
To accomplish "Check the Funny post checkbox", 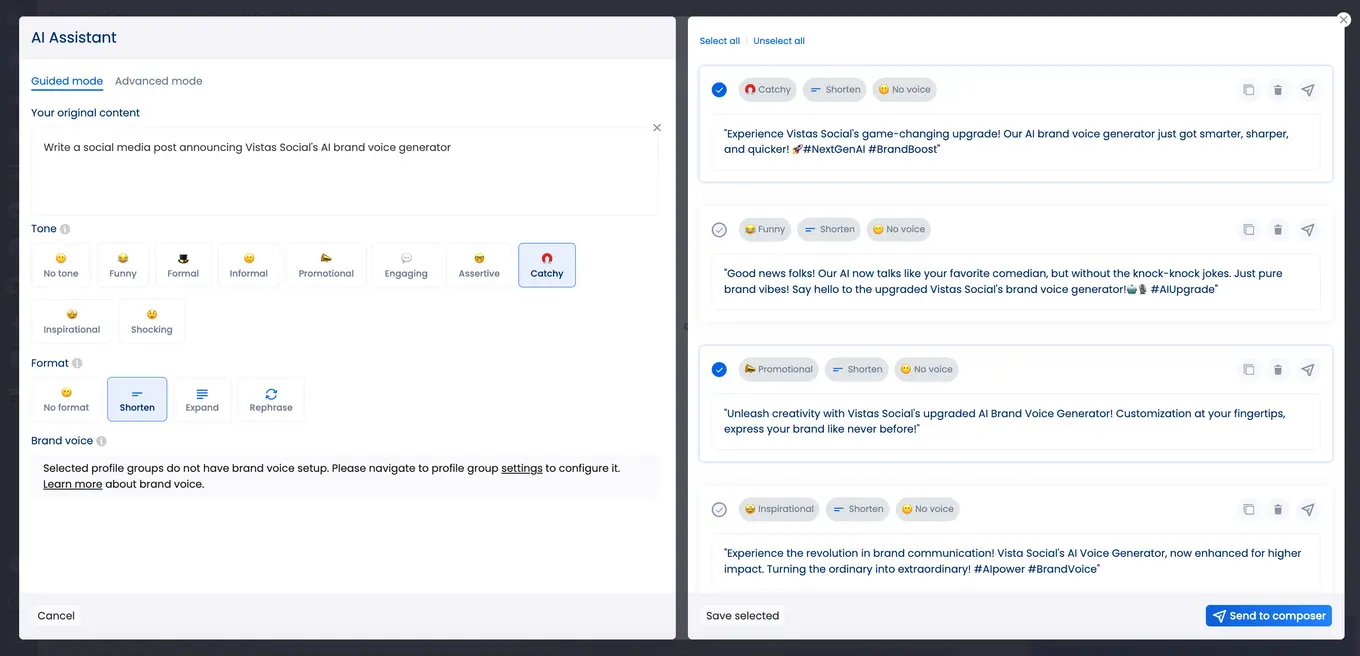I will tap(719, 230).
